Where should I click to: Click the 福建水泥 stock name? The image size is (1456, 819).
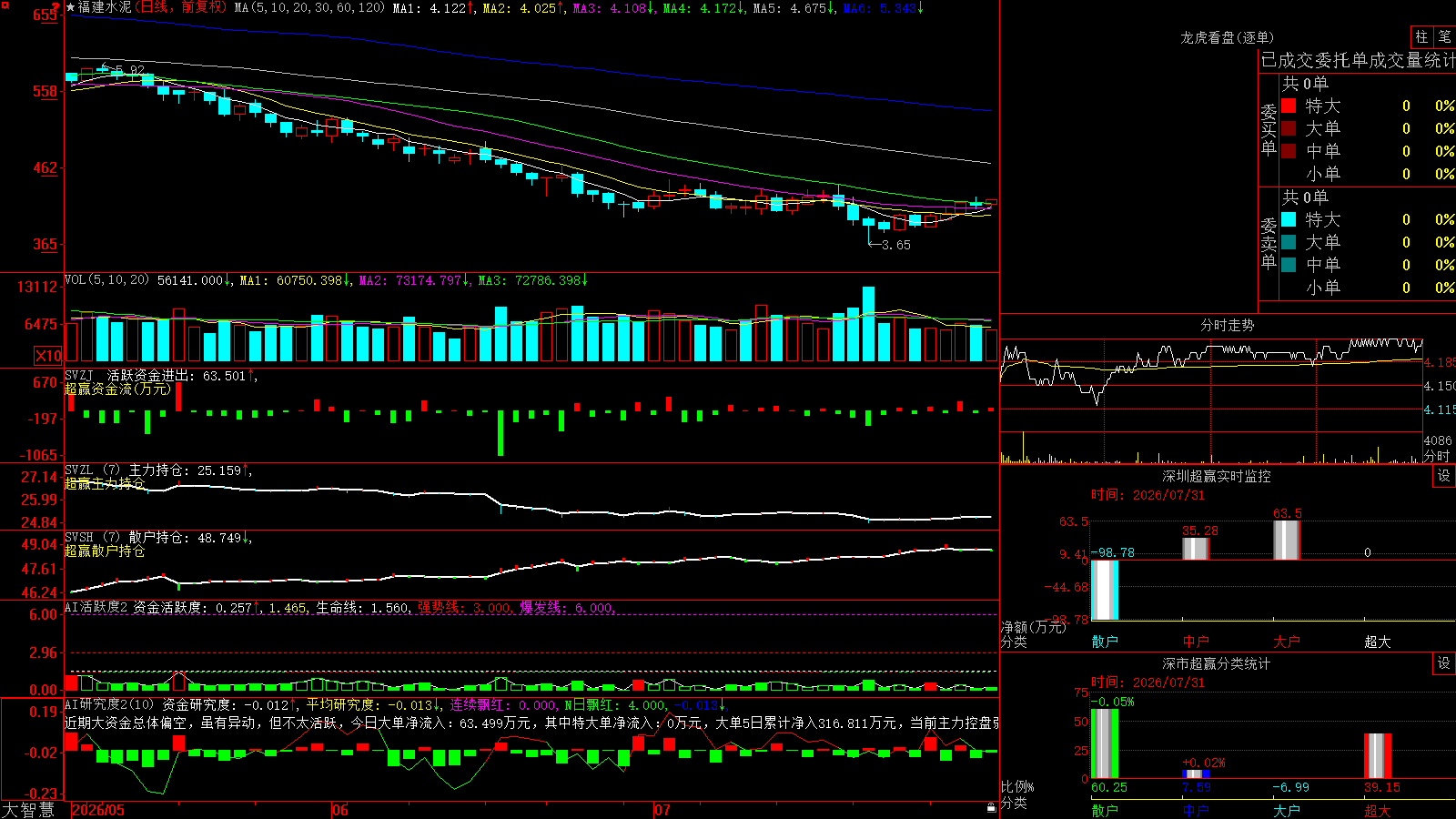(105, 7)
